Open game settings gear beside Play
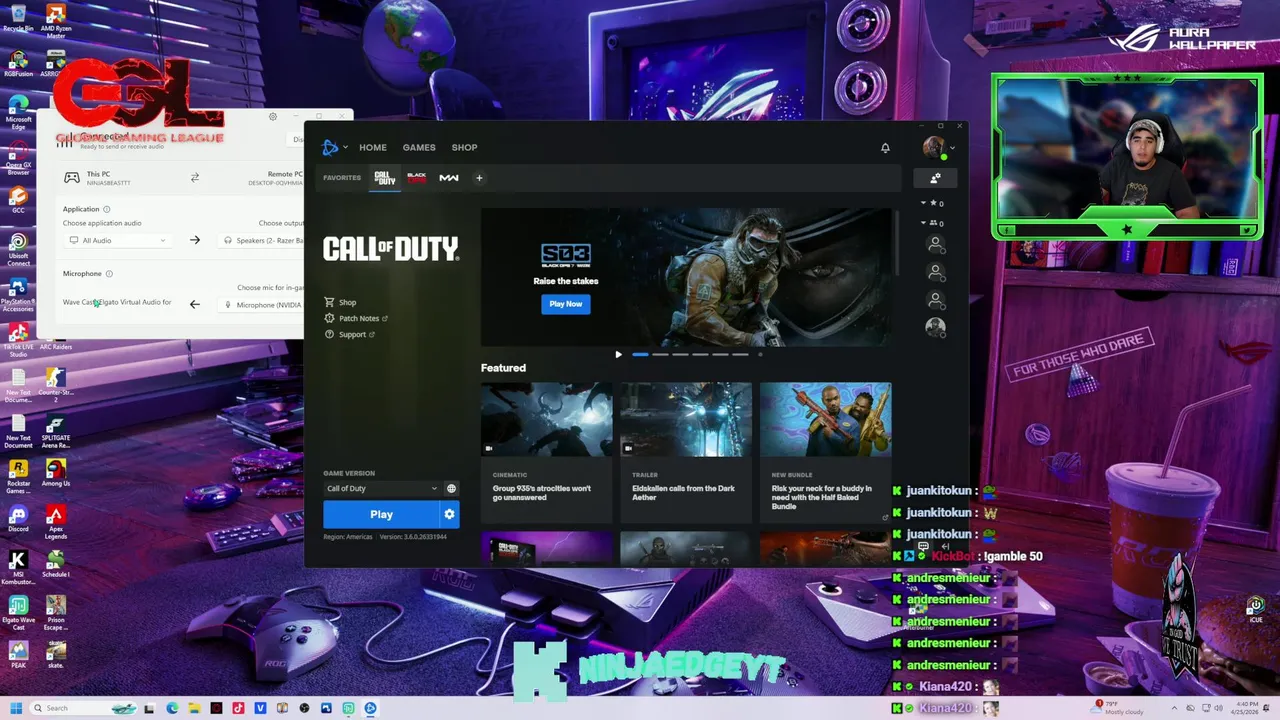This screenshot has height=720, width=1280. tap(449, 514)
